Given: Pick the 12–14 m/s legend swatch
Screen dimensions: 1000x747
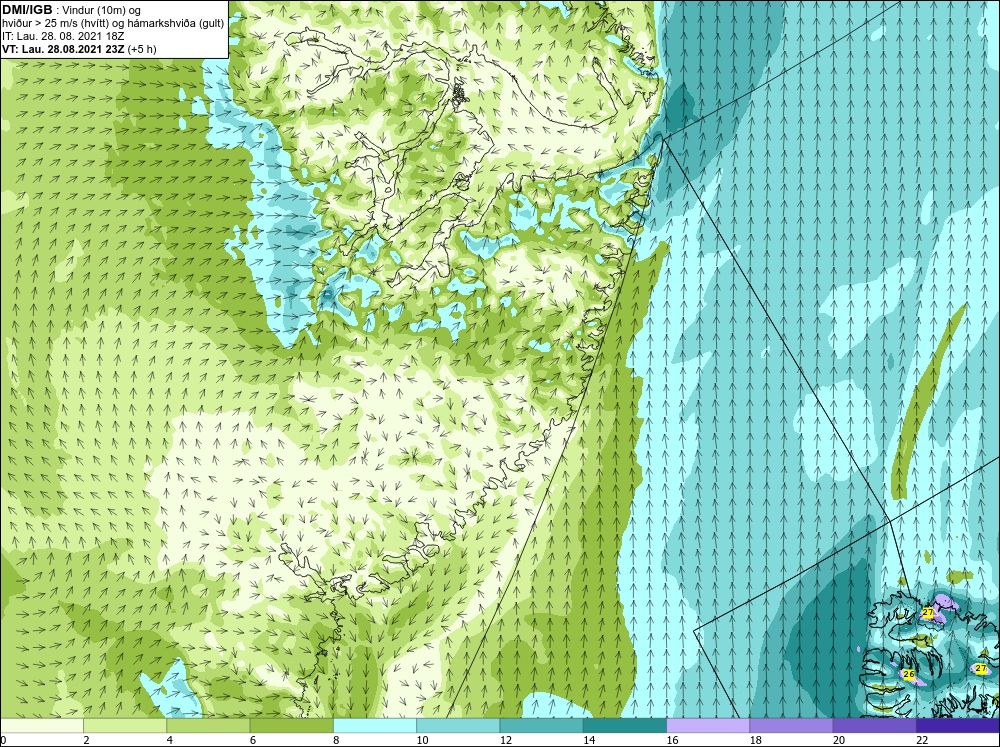Looking at the screenshot, I should click(x=541, y=726).
